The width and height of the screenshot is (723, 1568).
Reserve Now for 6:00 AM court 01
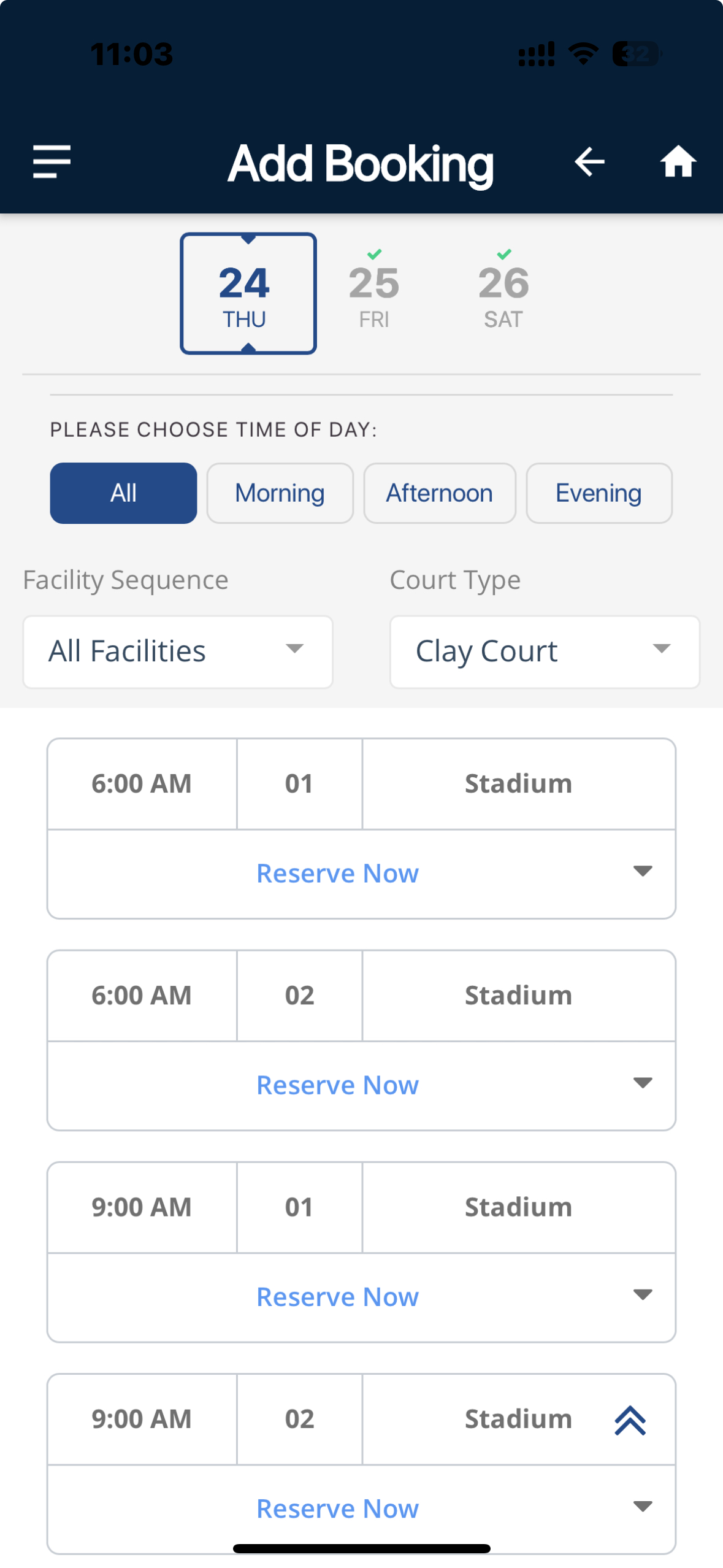(x=337, y=873)
